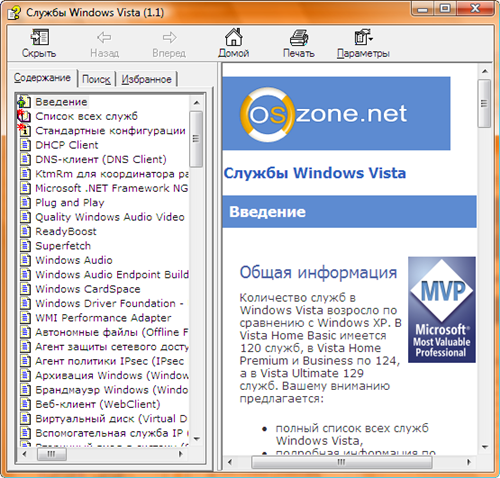Viewport: 500px width, 478px height.
Task: Select the Windows Audio topic
Action: click(x=74, y=260)
